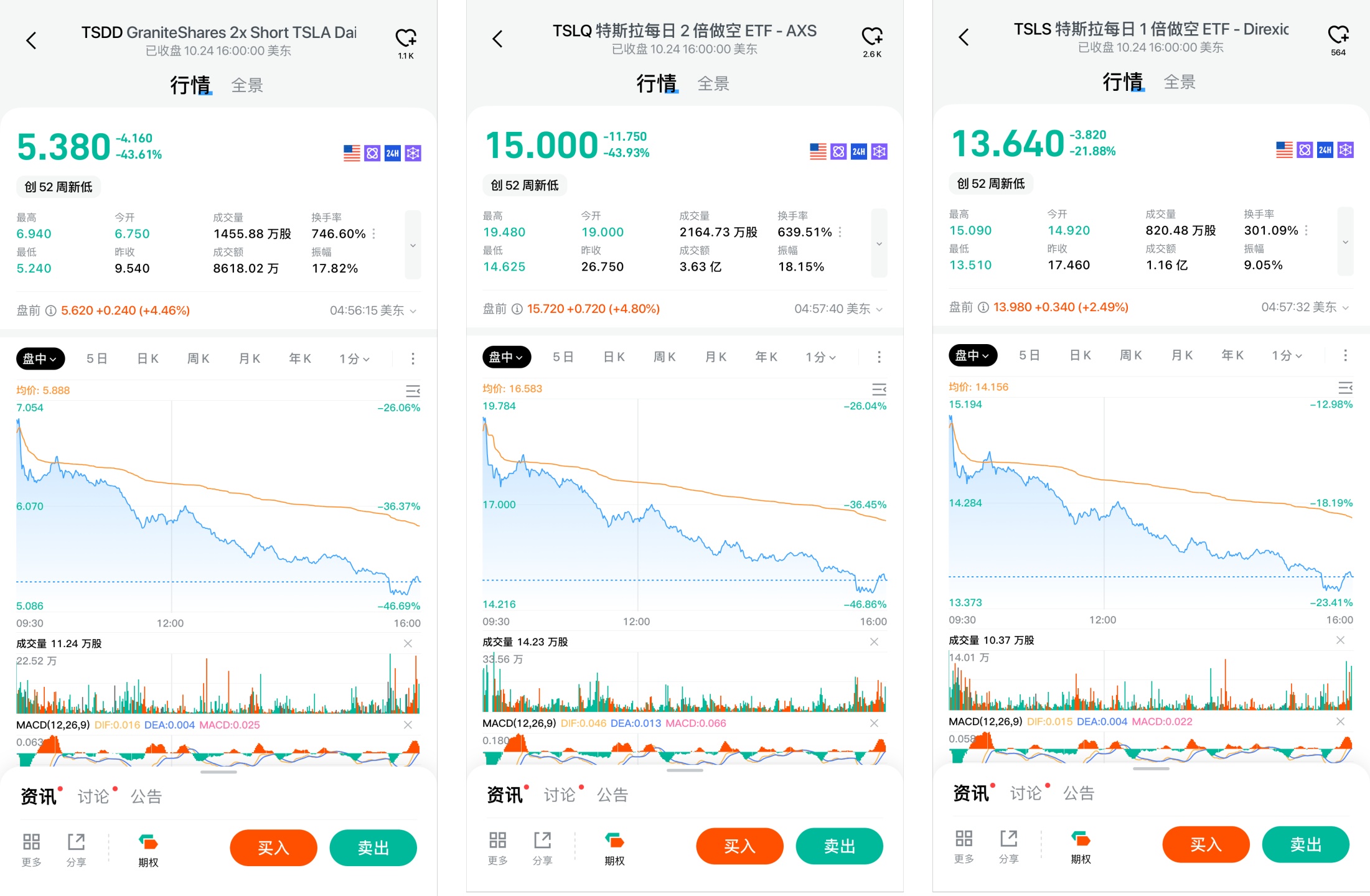The height and width of the screenshot is (896, 1370).
Task: Expand the quote details chevron on TSLS
Action: click(1345, 241)
